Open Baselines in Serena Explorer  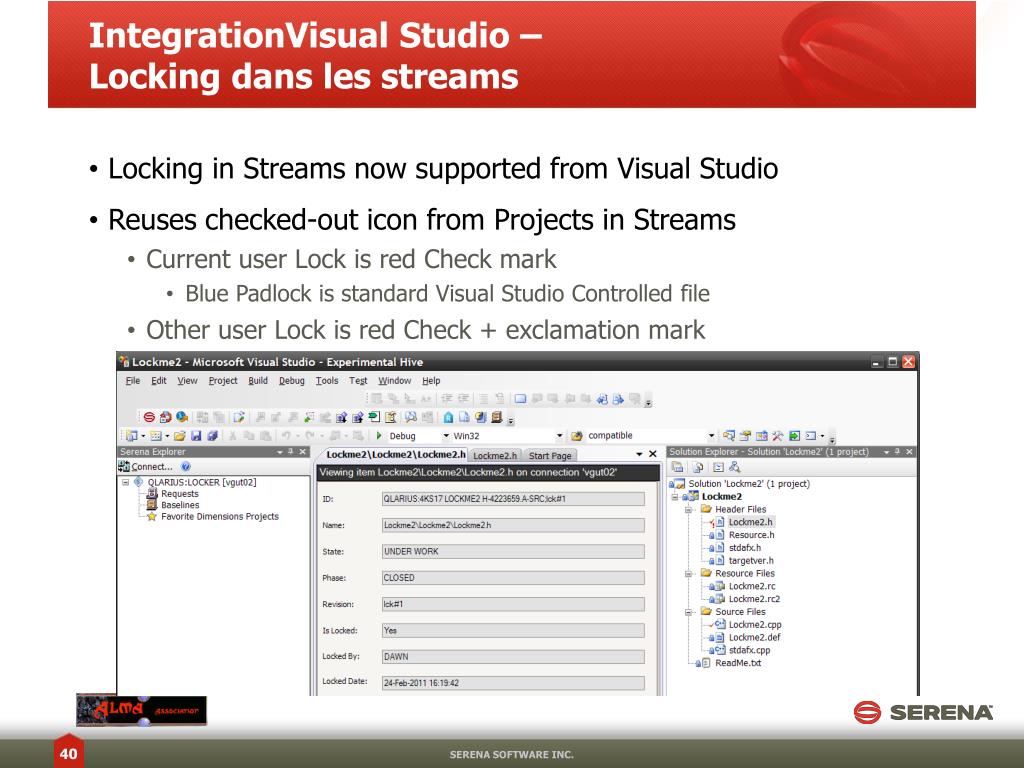click(x=180, y=505)
